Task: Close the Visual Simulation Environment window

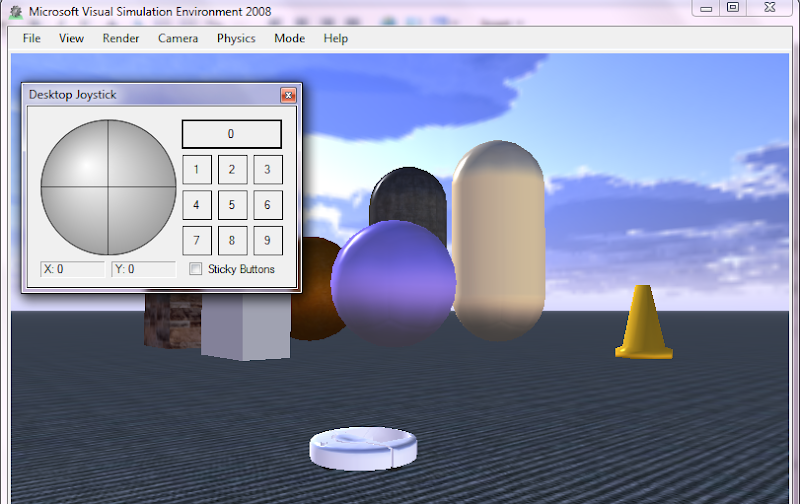Action: pos(770,8)
